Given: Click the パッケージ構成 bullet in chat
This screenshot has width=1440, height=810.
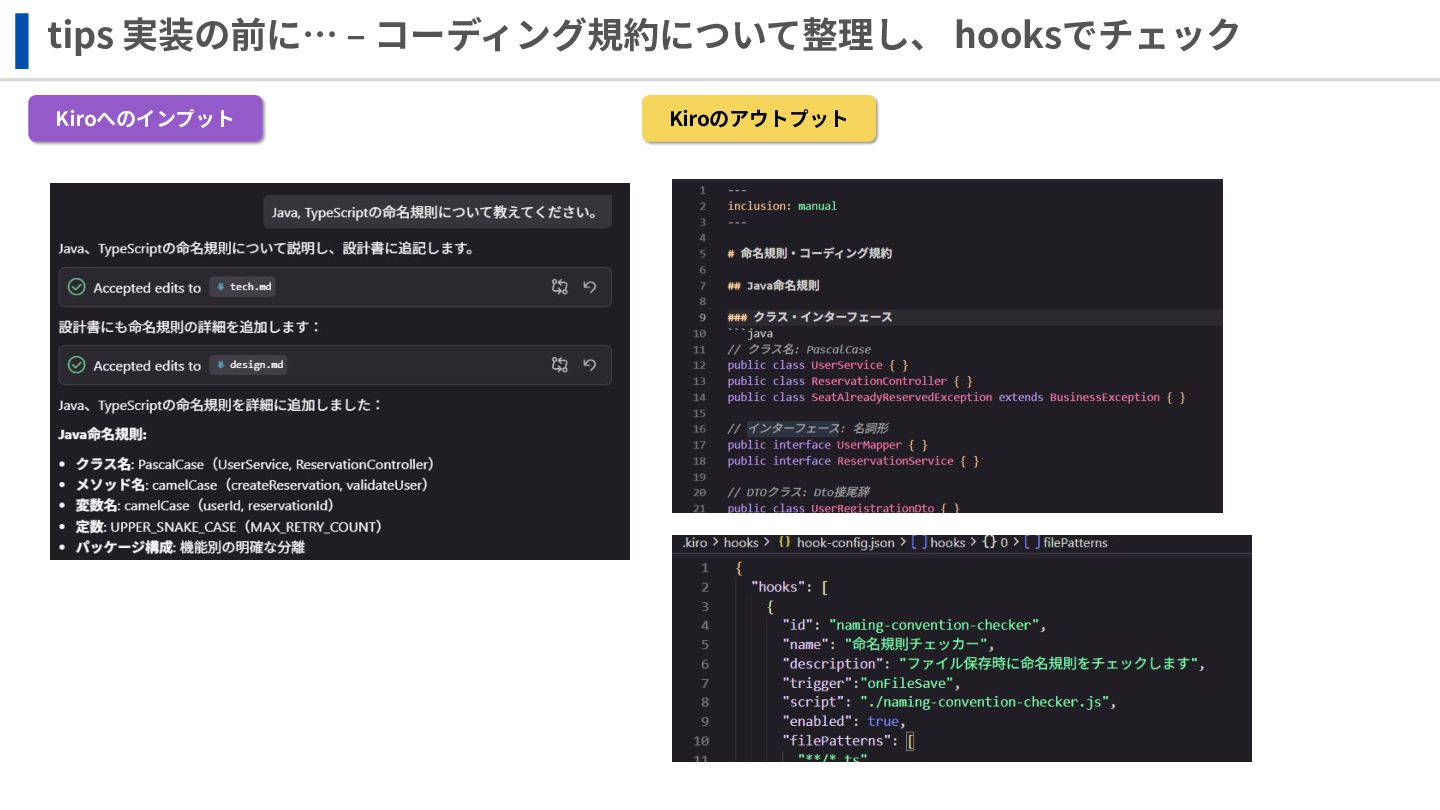Looking at the screenshot, I should coord(191,548).
